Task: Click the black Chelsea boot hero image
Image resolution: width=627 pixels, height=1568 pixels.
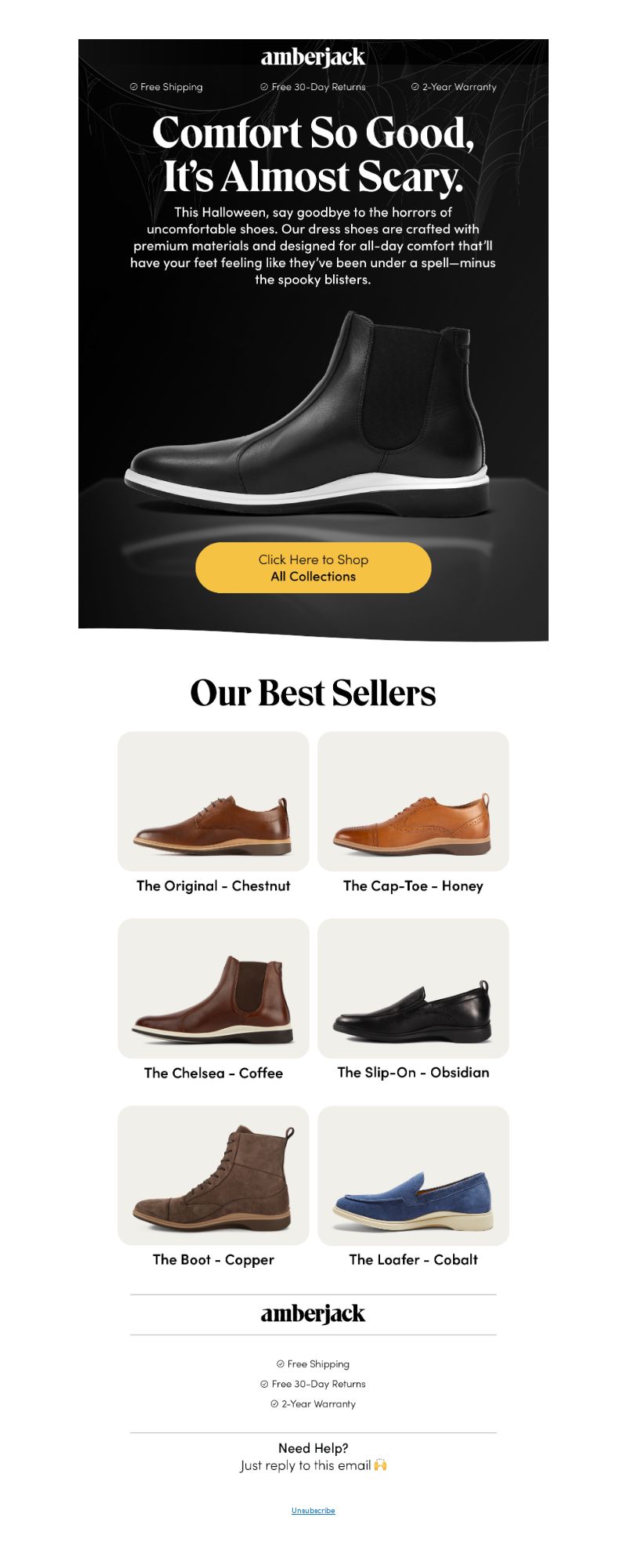Action: click(x=307, y=411)
